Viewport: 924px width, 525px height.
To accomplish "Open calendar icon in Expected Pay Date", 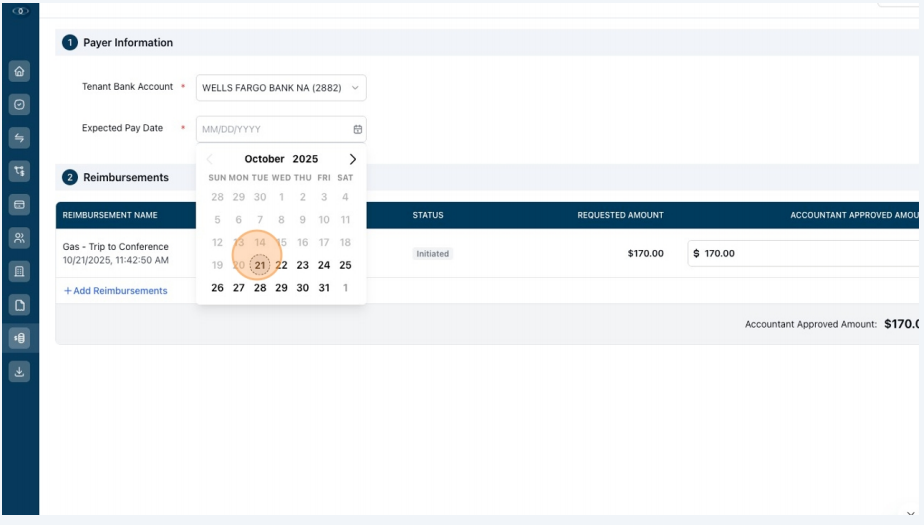I will [x=358, y=129].
